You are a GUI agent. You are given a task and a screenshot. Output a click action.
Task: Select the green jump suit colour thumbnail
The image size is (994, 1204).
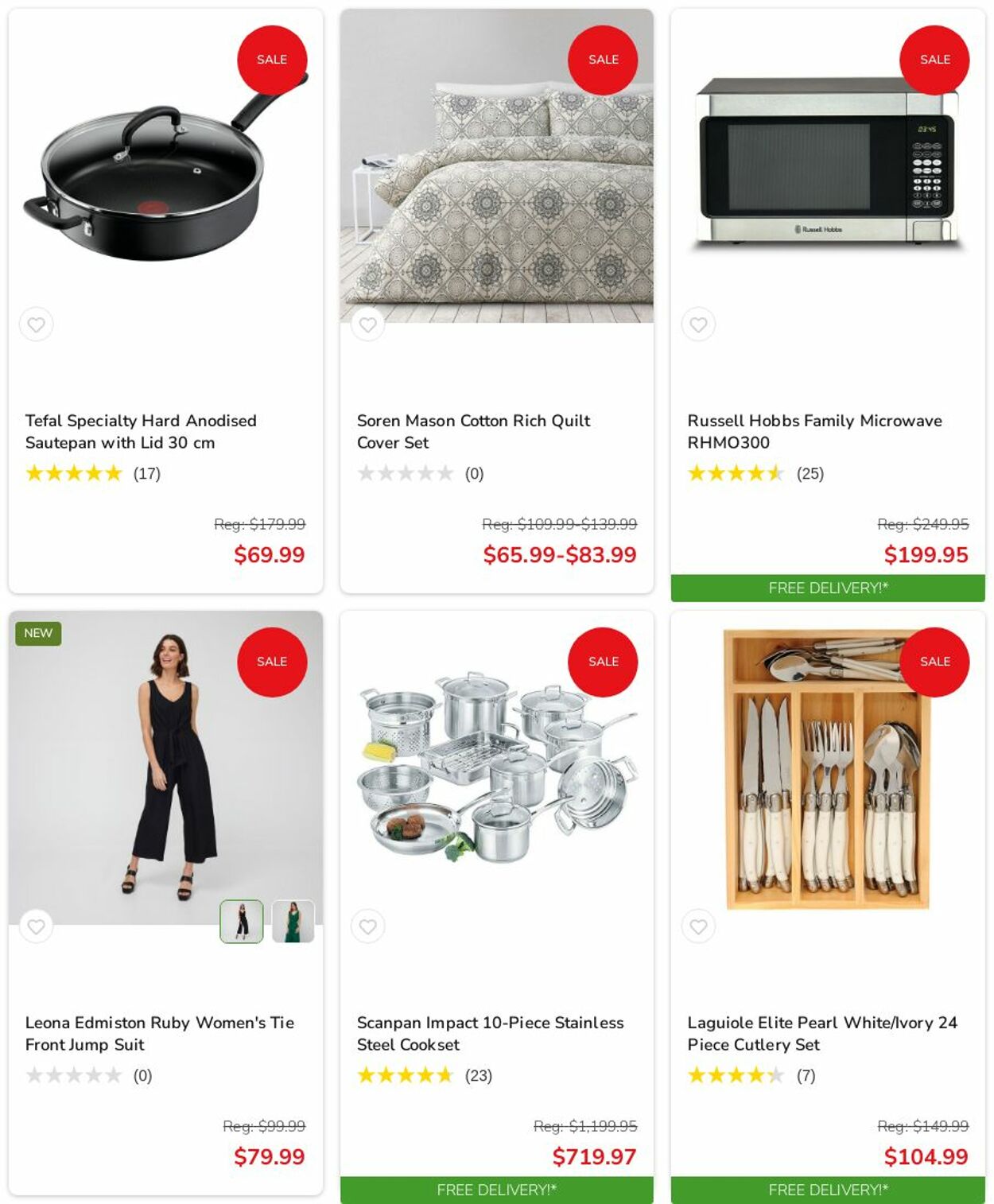pyautogui.click(x=293, y=922)
